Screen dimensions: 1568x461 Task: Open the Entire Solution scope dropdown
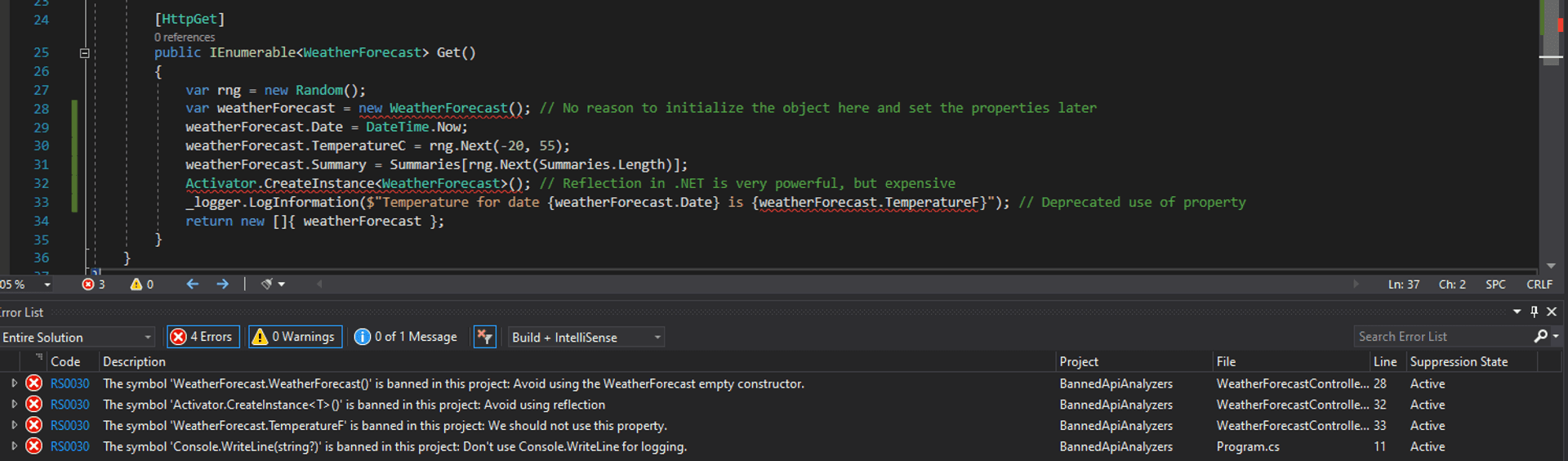click(77, 338)
